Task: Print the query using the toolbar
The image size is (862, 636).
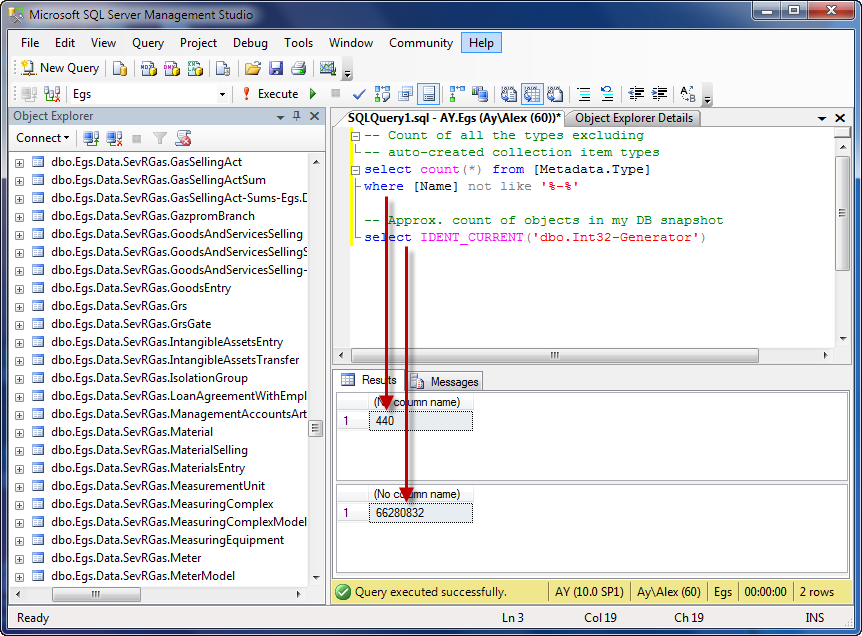Action: click(297, 70)
